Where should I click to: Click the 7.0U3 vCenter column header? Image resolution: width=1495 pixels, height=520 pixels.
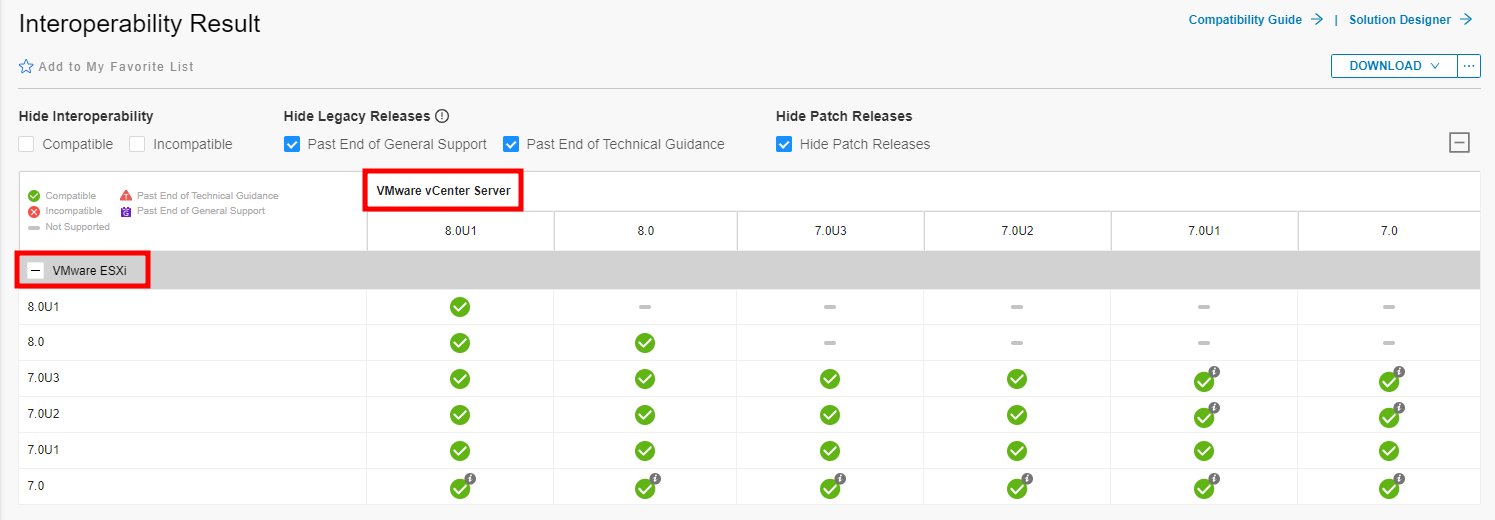pos(830,231)
